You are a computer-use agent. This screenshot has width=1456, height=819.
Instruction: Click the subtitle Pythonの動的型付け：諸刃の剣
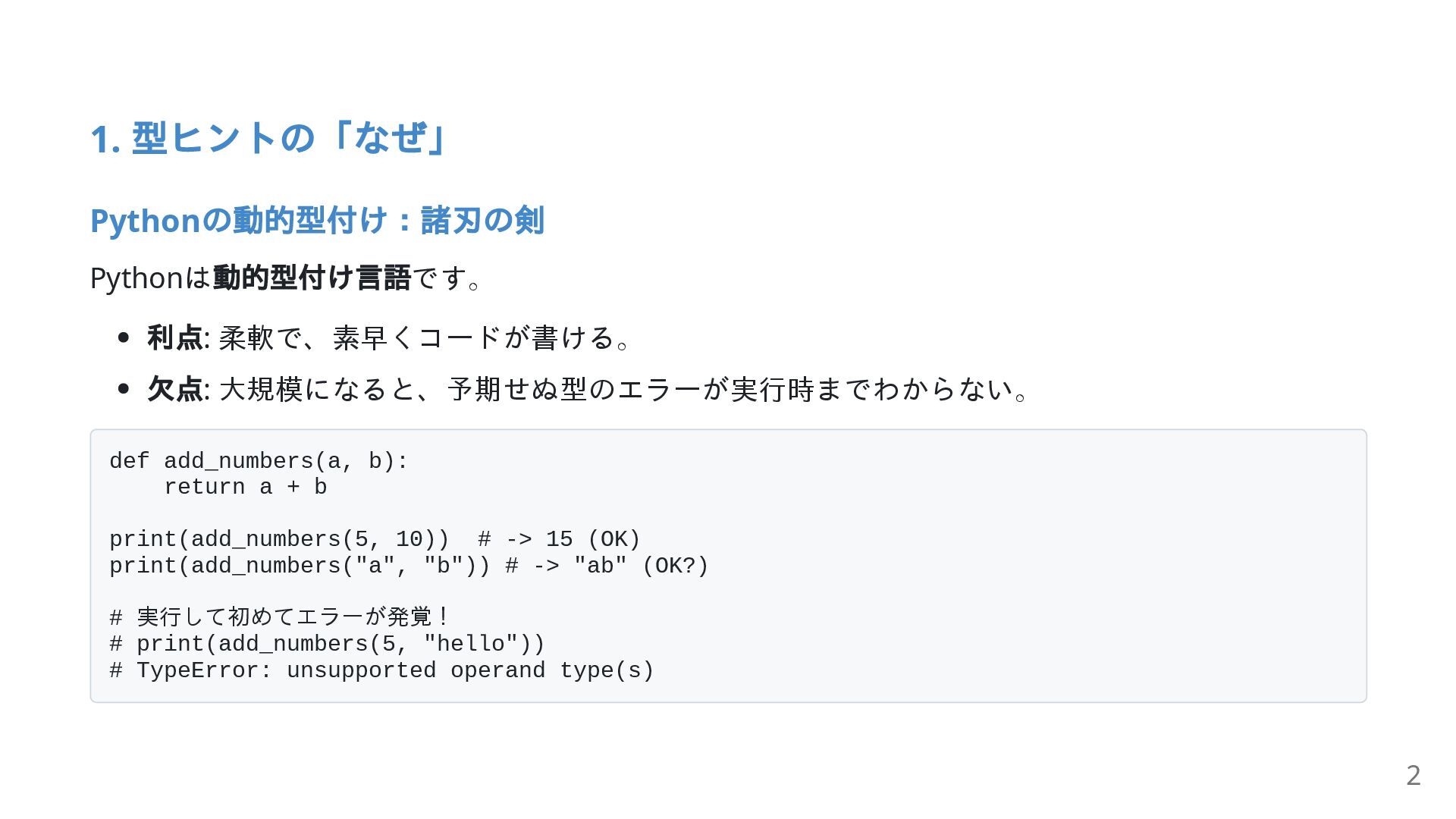317,221
